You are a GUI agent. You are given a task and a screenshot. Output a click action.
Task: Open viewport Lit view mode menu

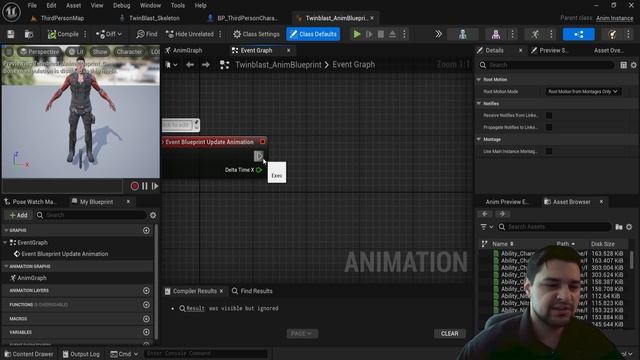pyautogui.click(x=76, y=52)
